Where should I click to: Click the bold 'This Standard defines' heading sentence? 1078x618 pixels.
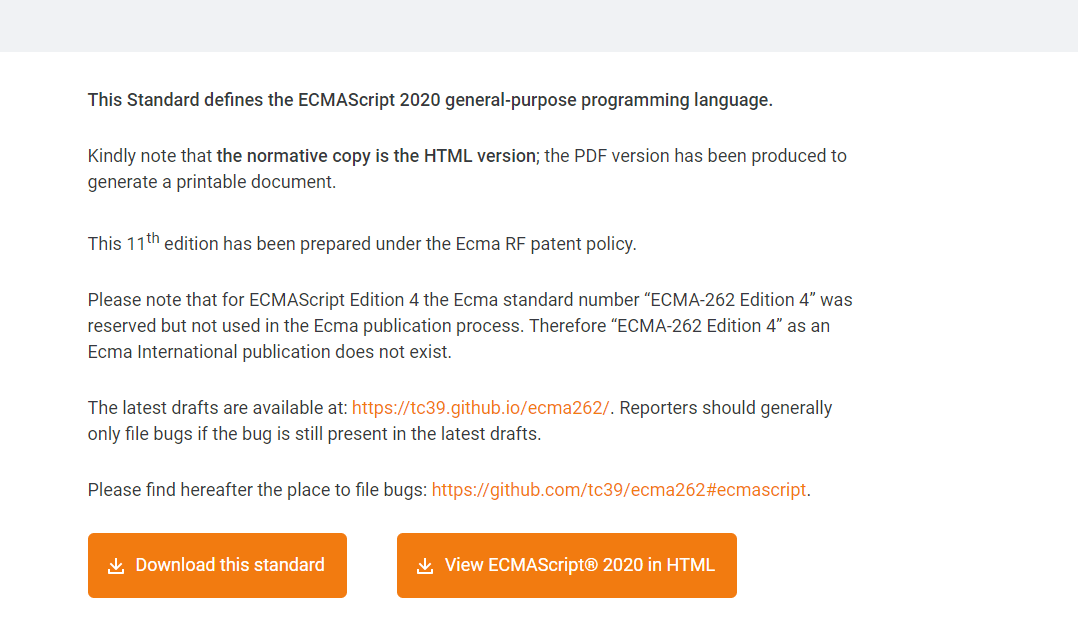430,100
